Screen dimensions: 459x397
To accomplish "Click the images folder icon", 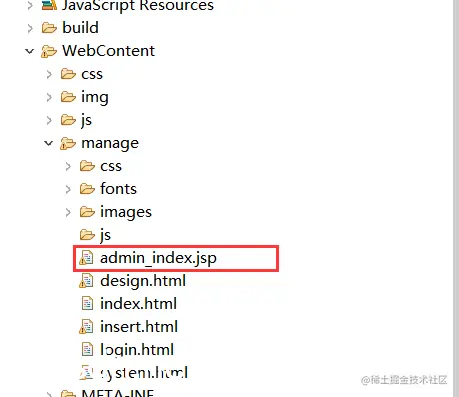I will (x=87, y=212).
